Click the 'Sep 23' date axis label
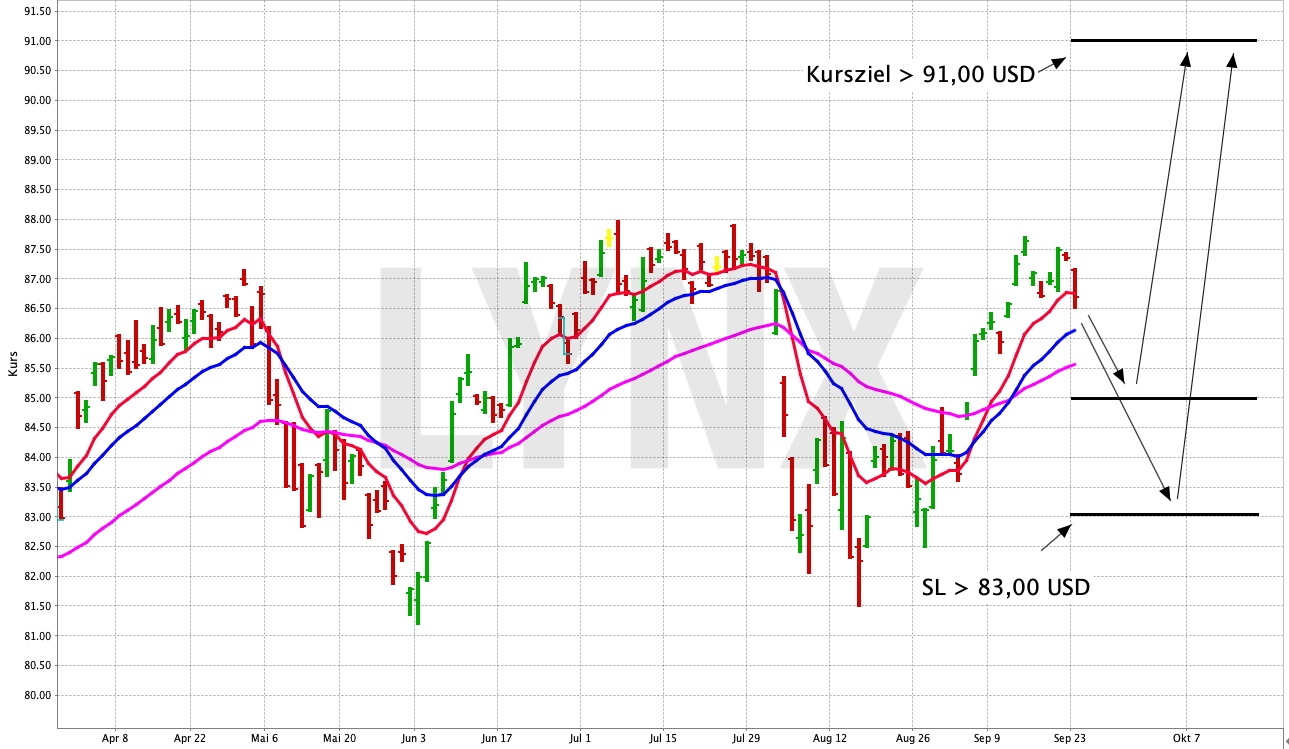 point(1070,739)
